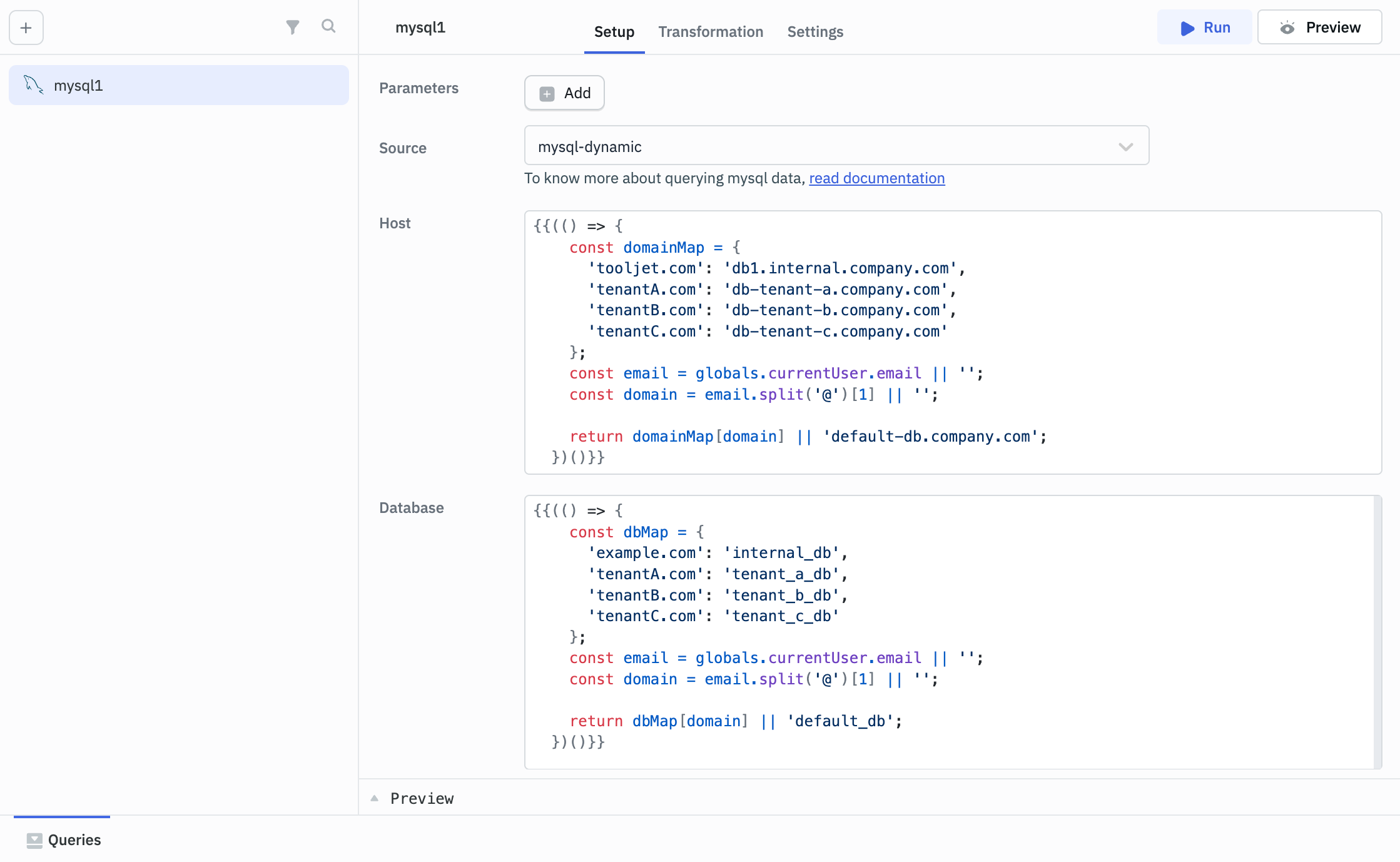This screenshot has width=1400, height=862.
Task: Click the Queries panel icon at bottom
Action: click(x=34, y=840)
